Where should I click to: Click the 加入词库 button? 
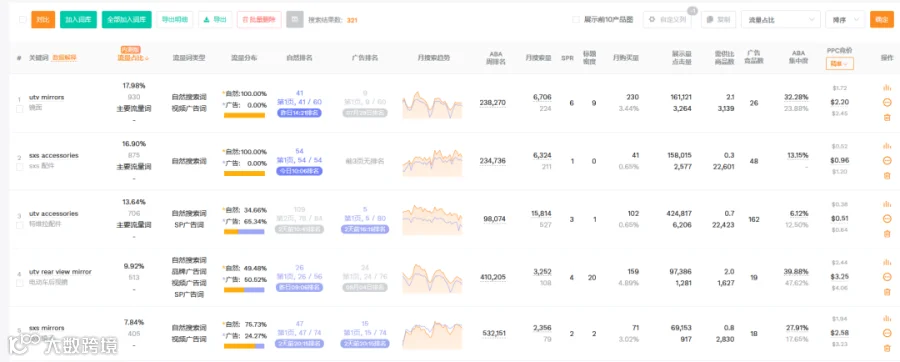[x=79, y=20]
